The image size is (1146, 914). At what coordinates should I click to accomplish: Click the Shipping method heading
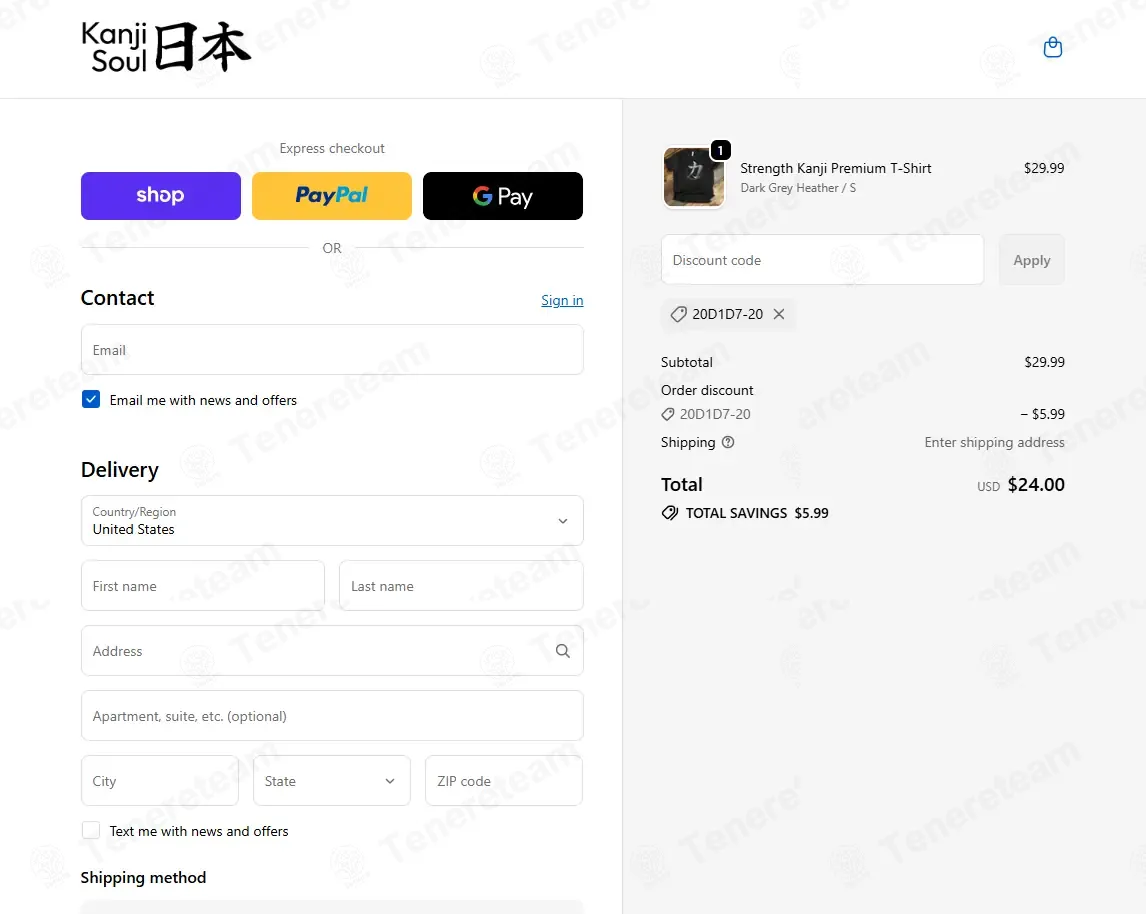(143, 877)
